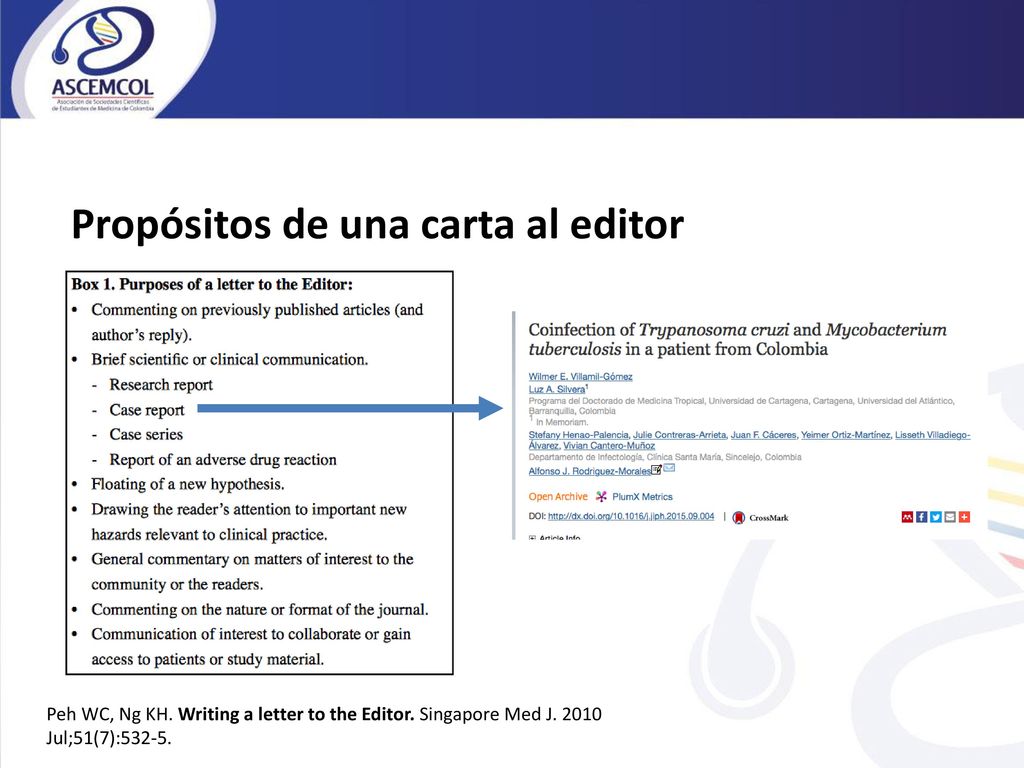Click the CrossMark text label
The height and width of the screenshot is (768, 1024).
pos(769,518)
